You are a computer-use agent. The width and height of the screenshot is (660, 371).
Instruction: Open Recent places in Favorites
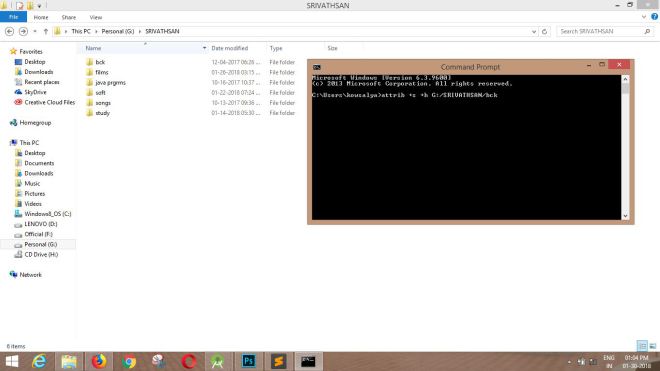pyautogui.click(x=42, y=82)
